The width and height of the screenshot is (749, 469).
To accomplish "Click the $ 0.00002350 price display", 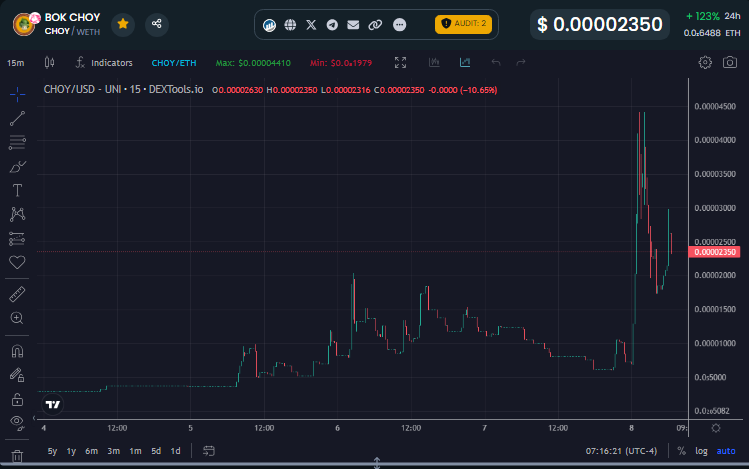I will click(x=599, y=24).
